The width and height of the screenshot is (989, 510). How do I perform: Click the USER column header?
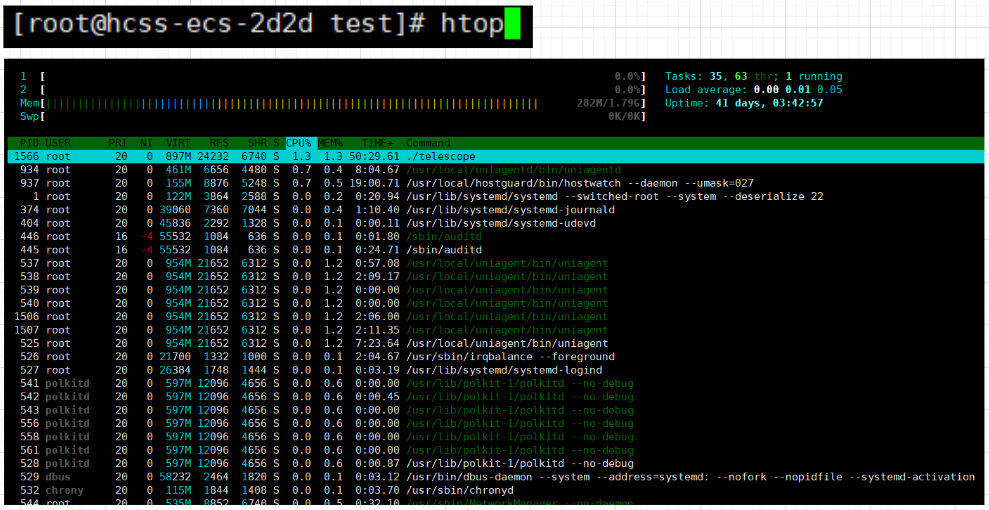point(58,143)
